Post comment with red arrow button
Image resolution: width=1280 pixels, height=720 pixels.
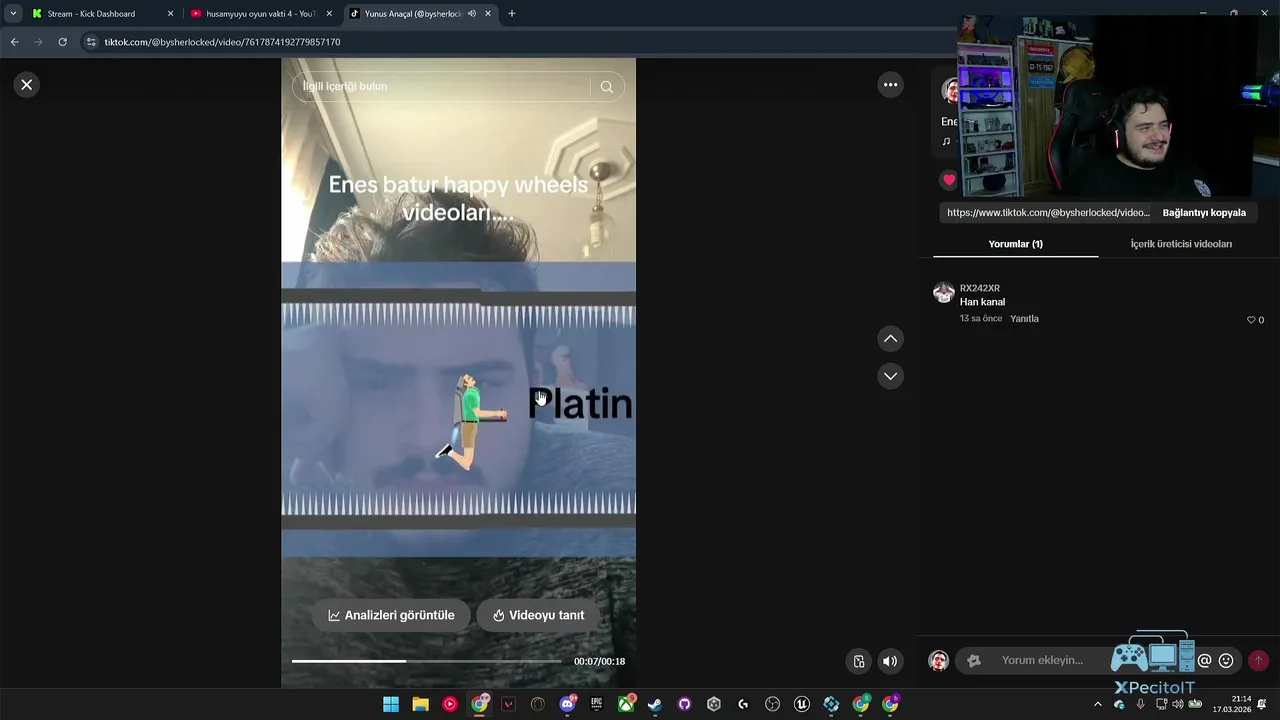pyautogui.click(x=1258, y=661)
